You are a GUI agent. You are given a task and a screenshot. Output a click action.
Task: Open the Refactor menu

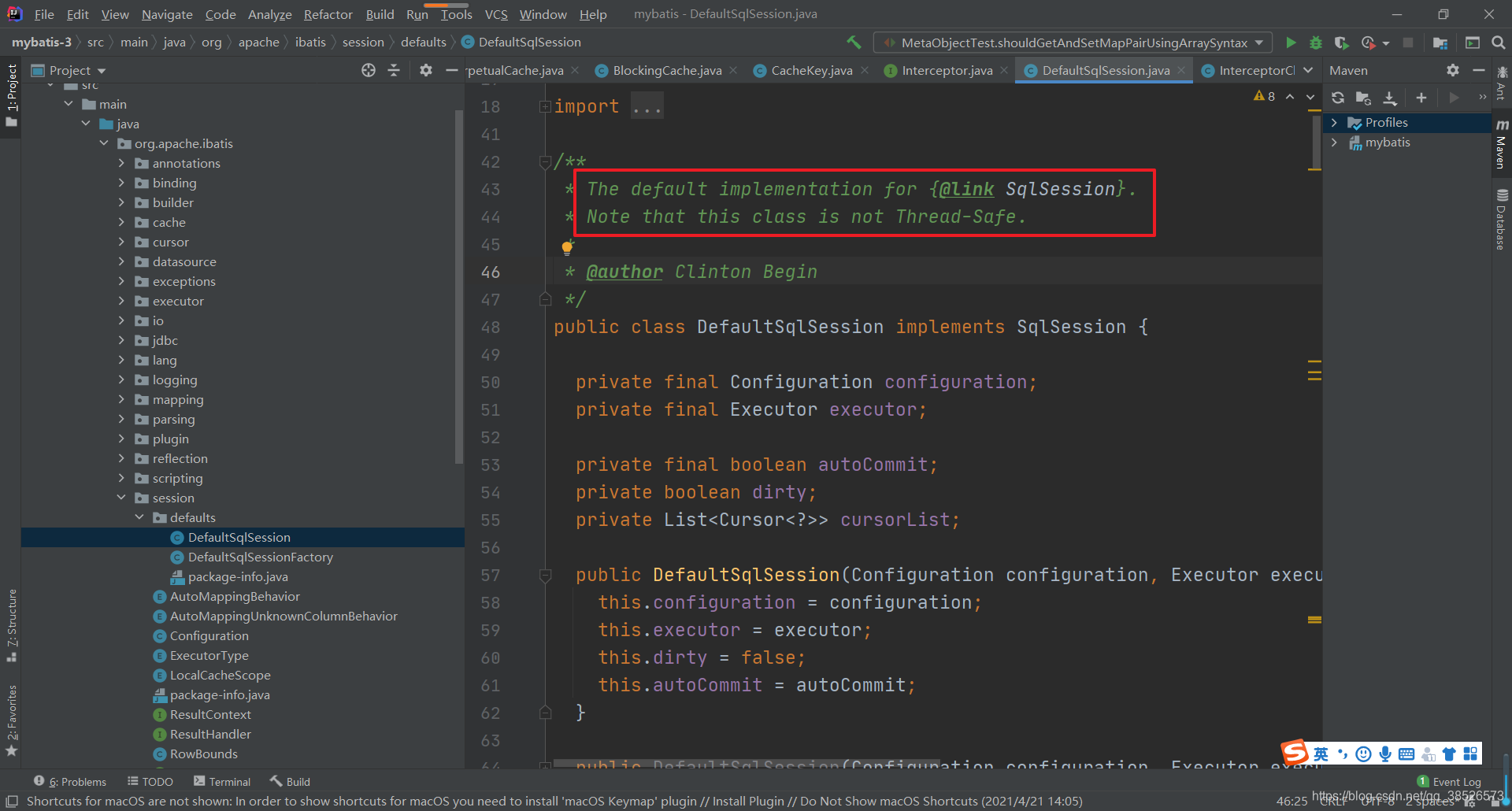[x=328, y=14]
